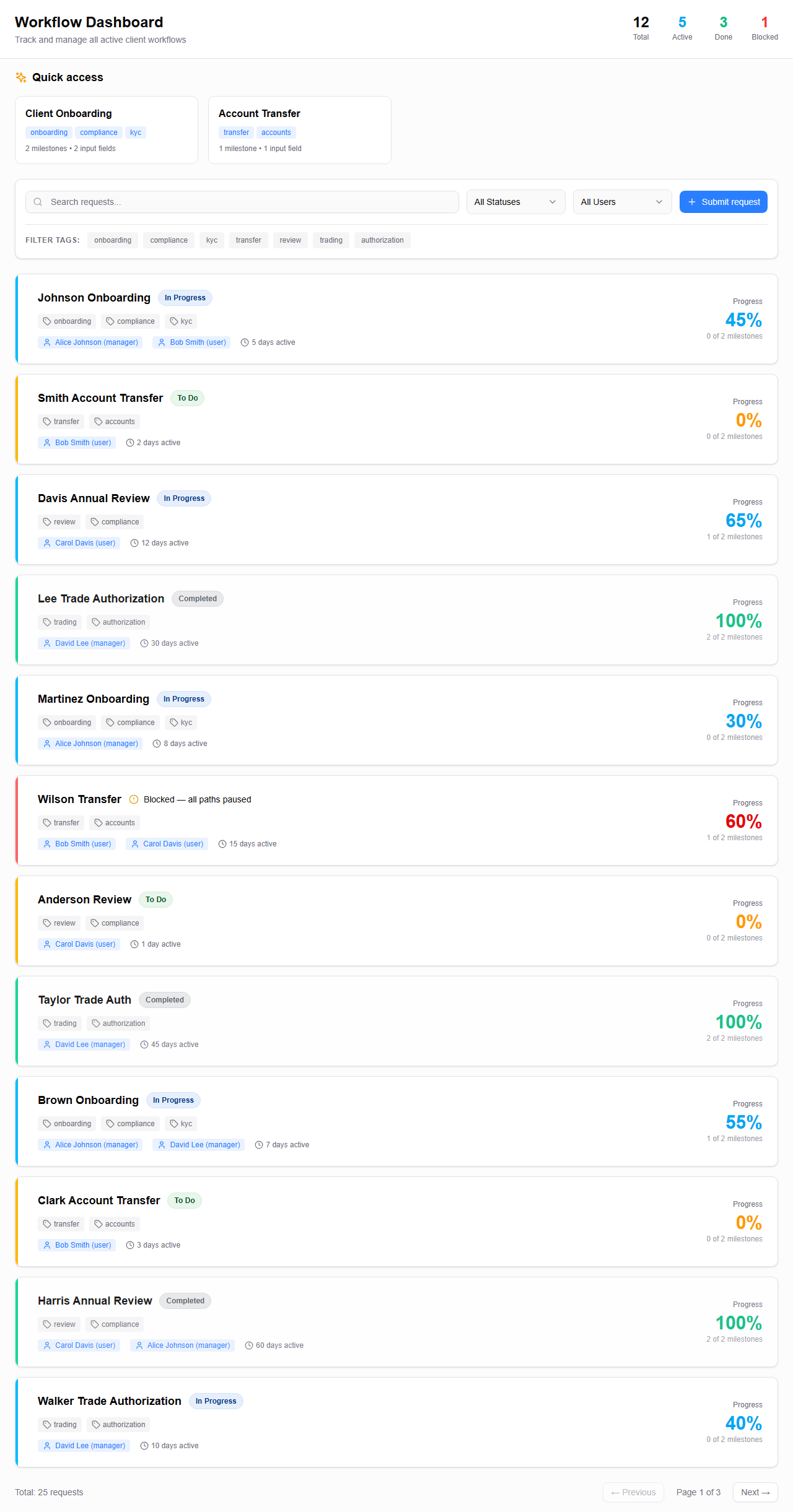Click the clock icon showing 5 days active
The height and width of the screenshot is (1512, 793).
point(244,342)
